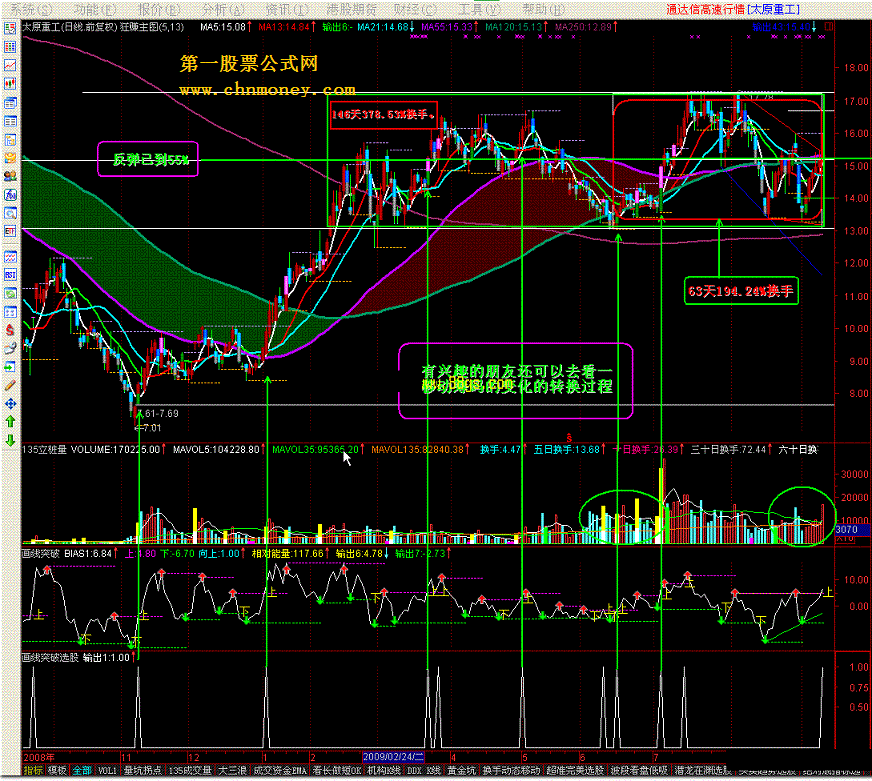This screenshot has width=872, height=781.
Task: Open the two-people users icon
Action: [10, 176]
